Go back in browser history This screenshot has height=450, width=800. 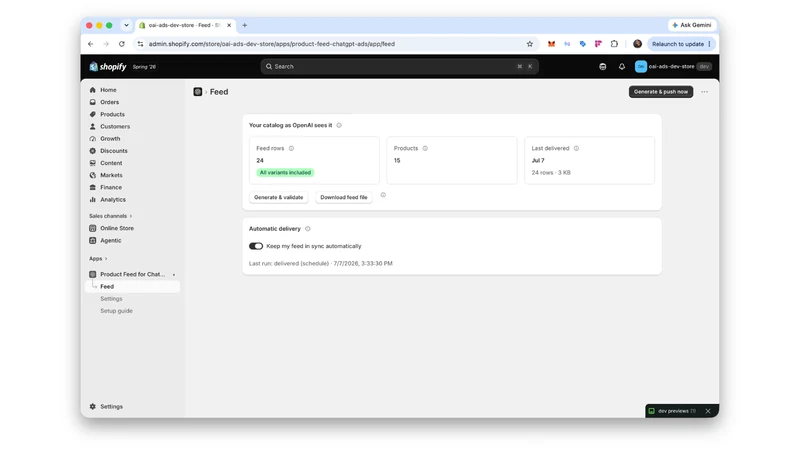coord(90,44)
